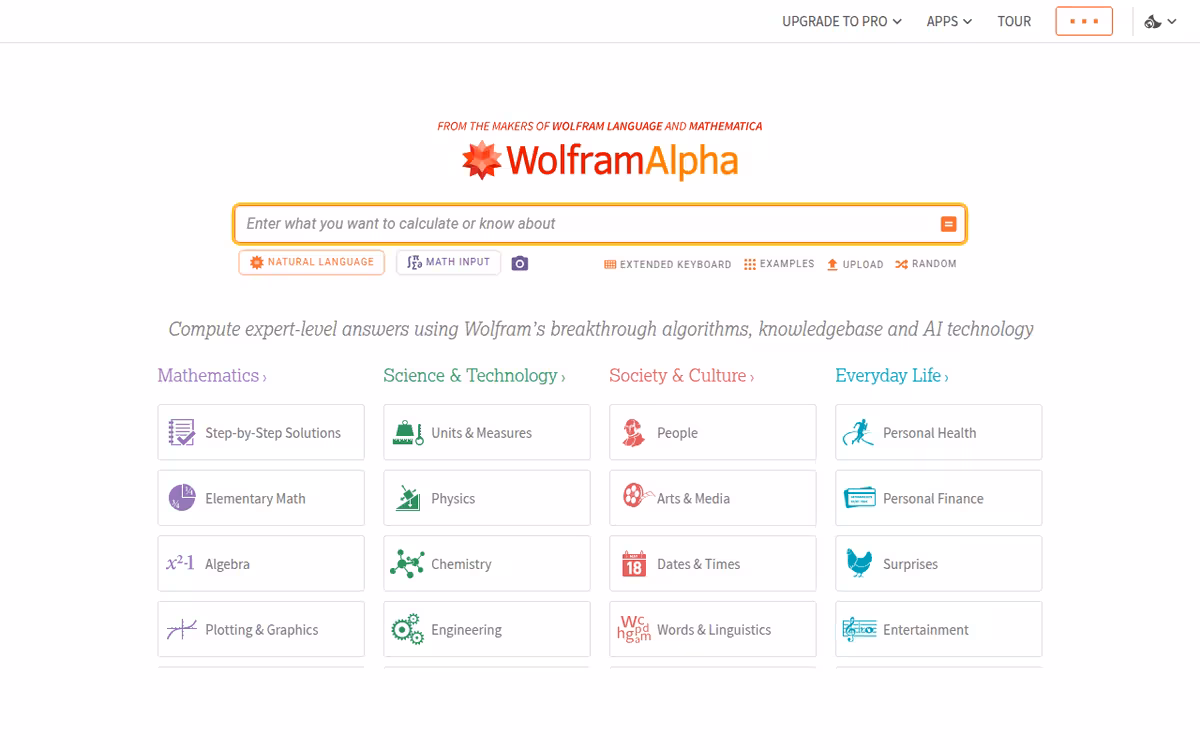This screenshot has width=1200, height=750.
Task: Expand the APPS menu
Action: 949,21
